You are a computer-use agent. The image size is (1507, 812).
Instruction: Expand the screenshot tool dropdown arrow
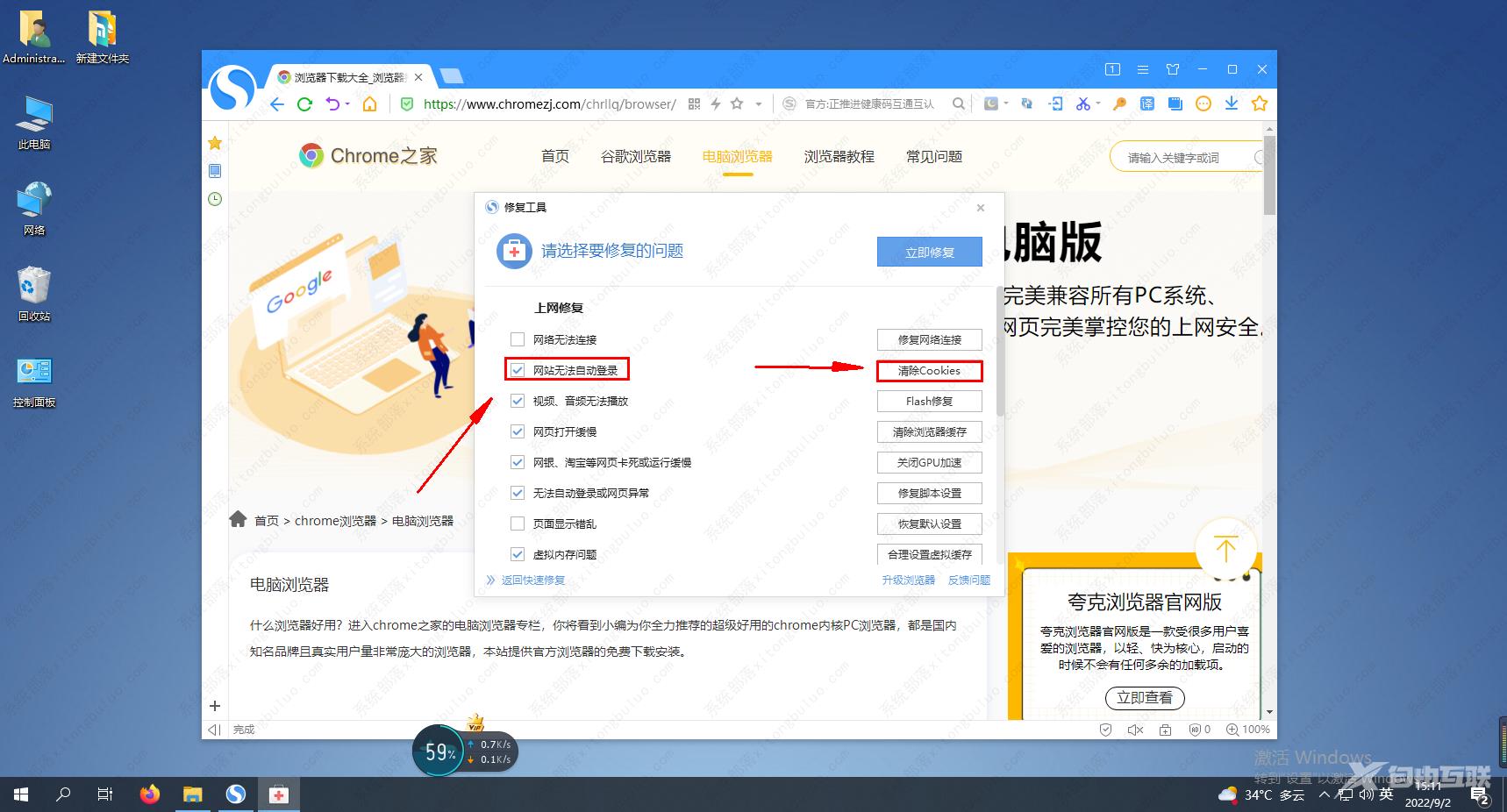[1098, 103]
